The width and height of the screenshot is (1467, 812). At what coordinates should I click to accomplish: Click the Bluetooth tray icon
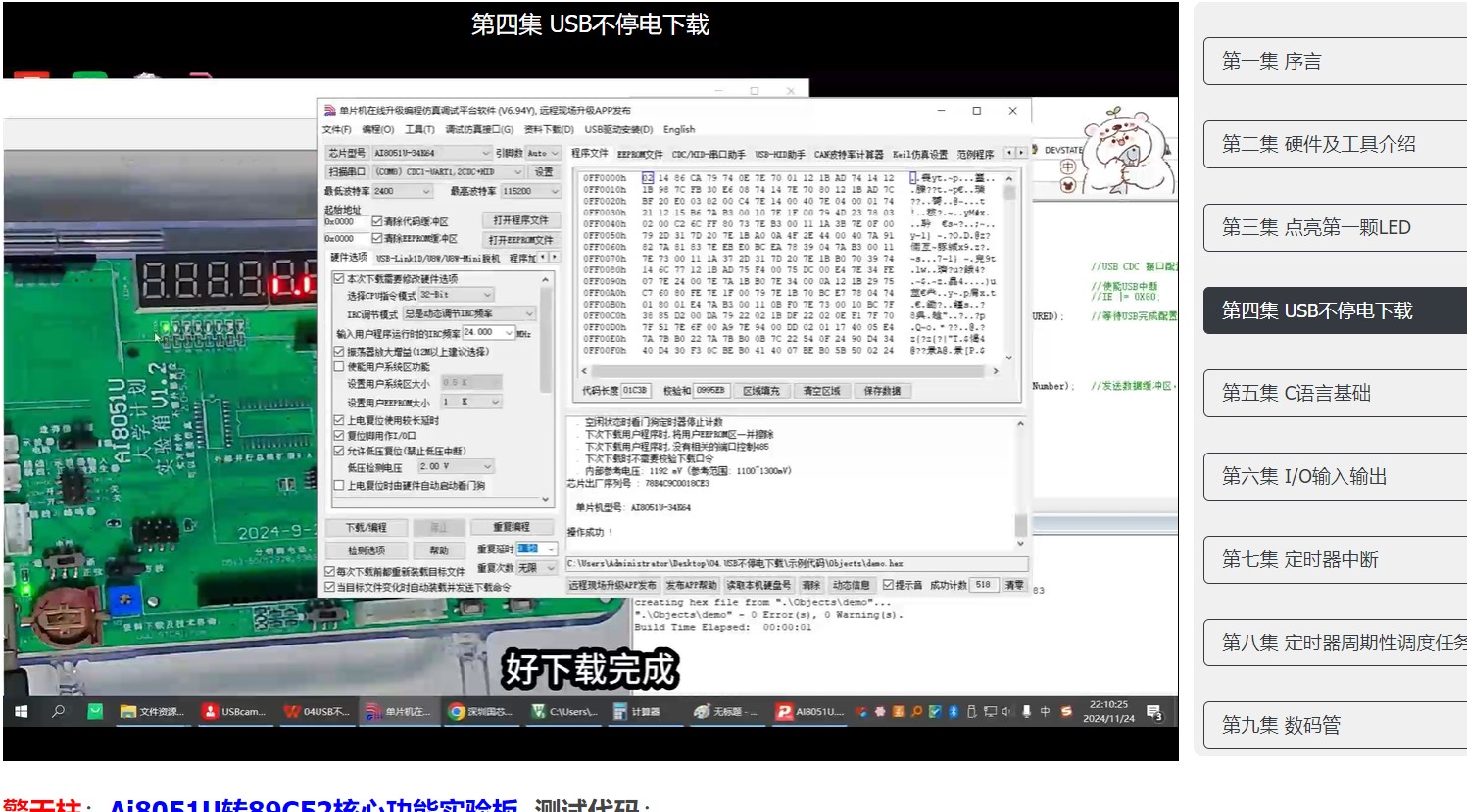coord(953,712)
